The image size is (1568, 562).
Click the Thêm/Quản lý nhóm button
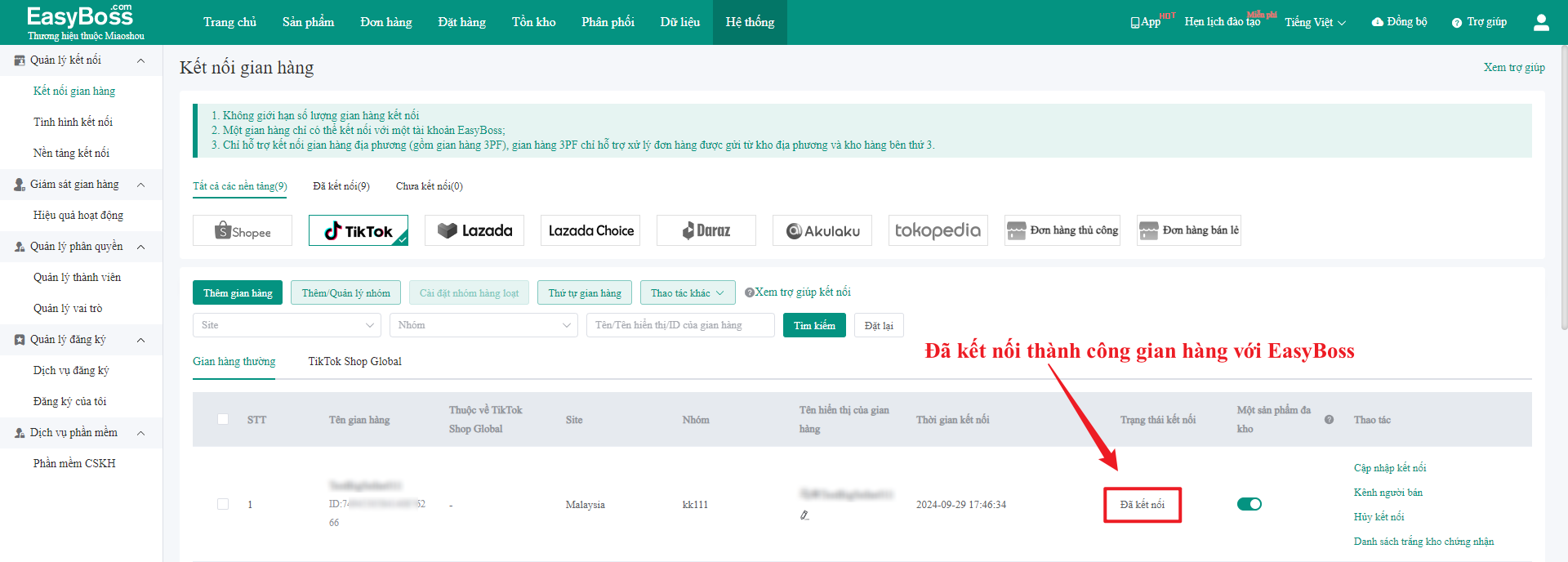pyautogui.click(x=345, y=293)
